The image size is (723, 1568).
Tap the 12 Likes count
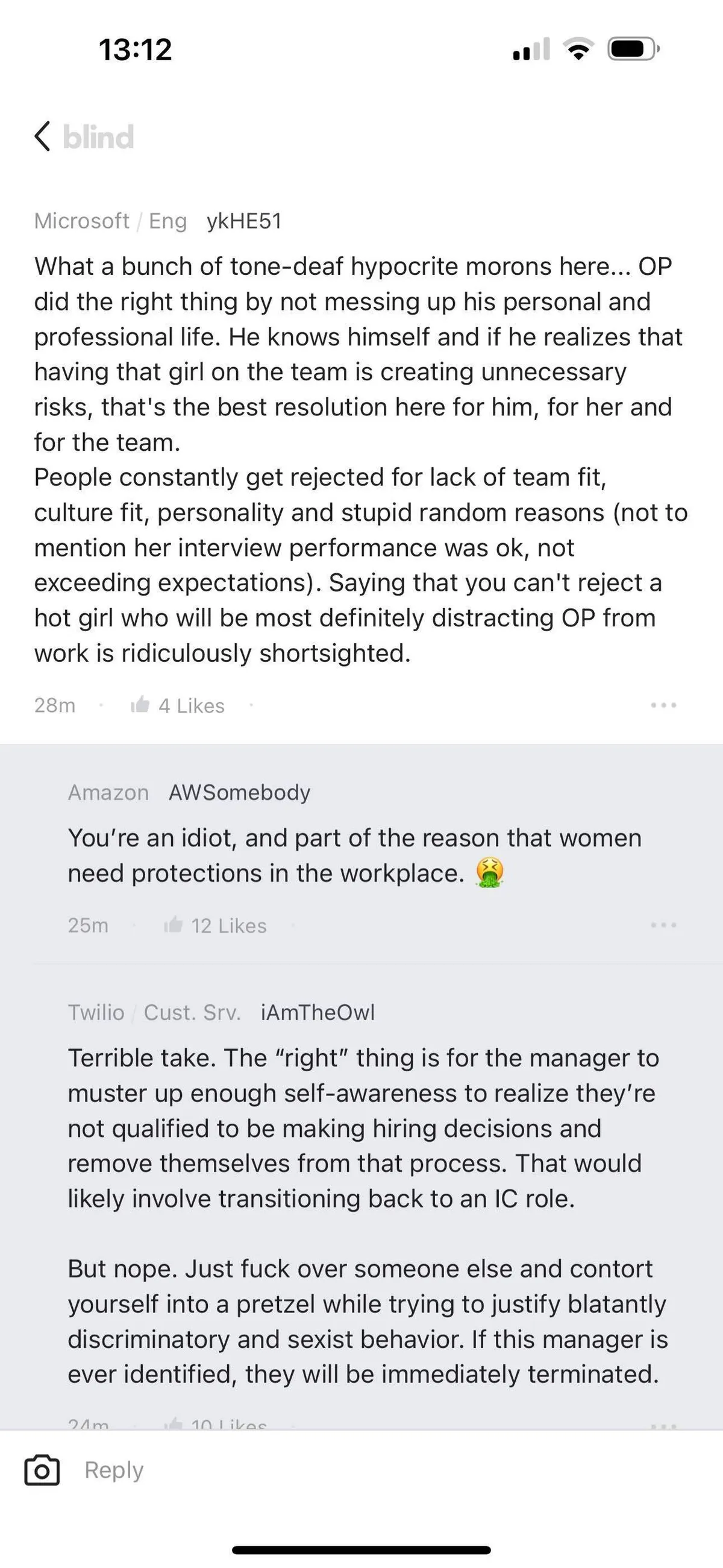pos(229,926)
